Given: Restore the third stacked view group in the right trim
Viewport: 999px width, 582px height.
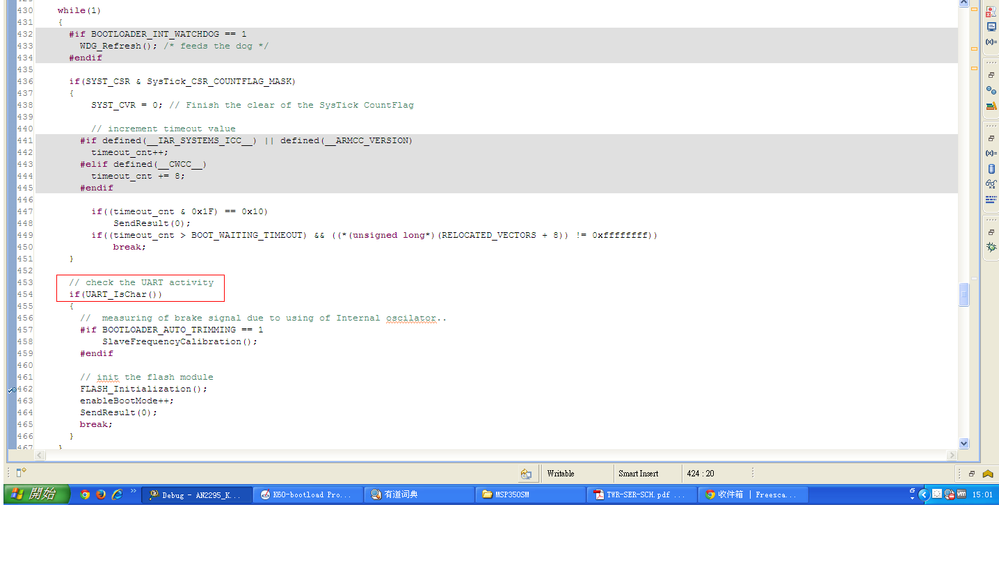Looking at the screenshot, I should tap(991, 138).
